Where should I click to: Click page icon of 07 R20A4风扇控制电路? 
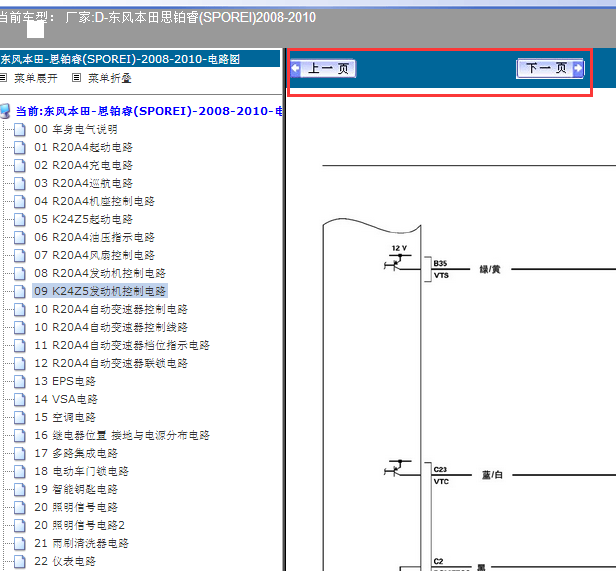pos(20,255)
